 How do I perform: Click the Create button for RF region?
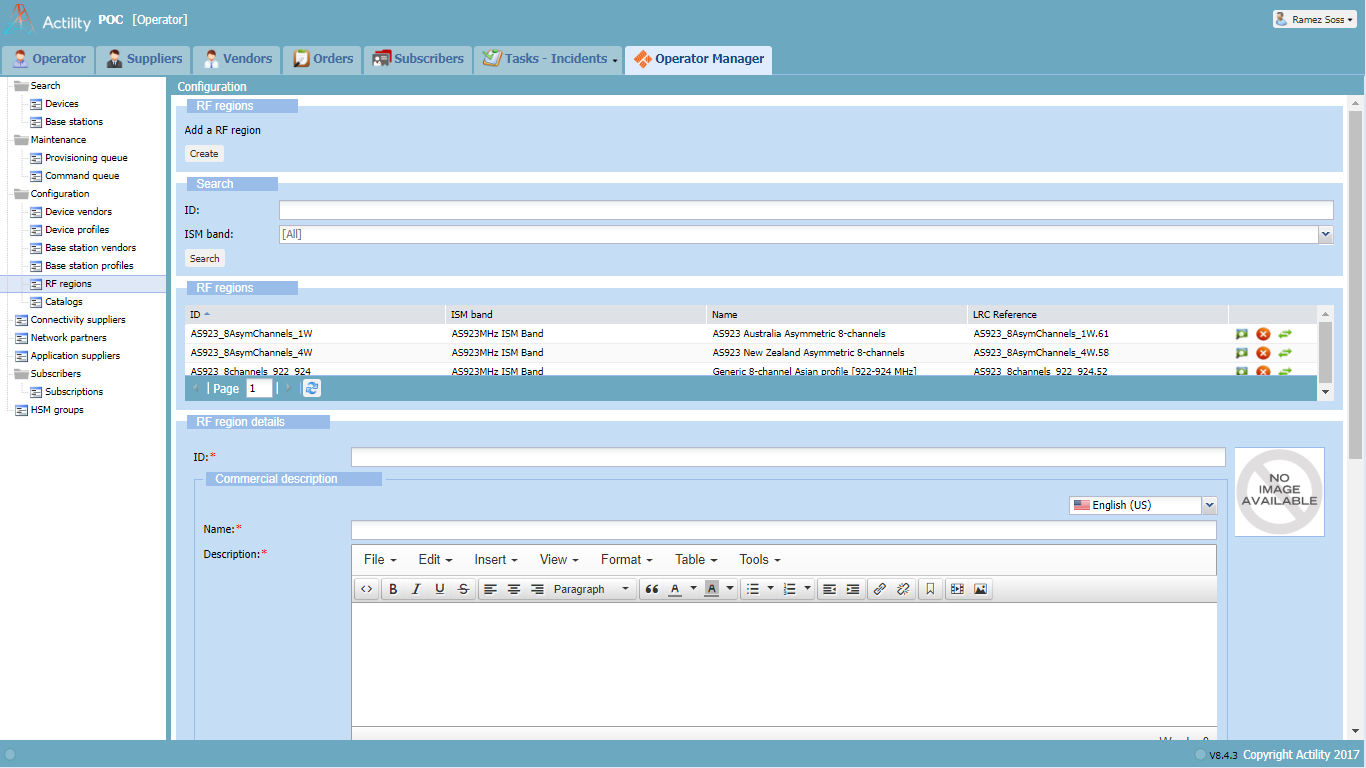tap(204, 154)
